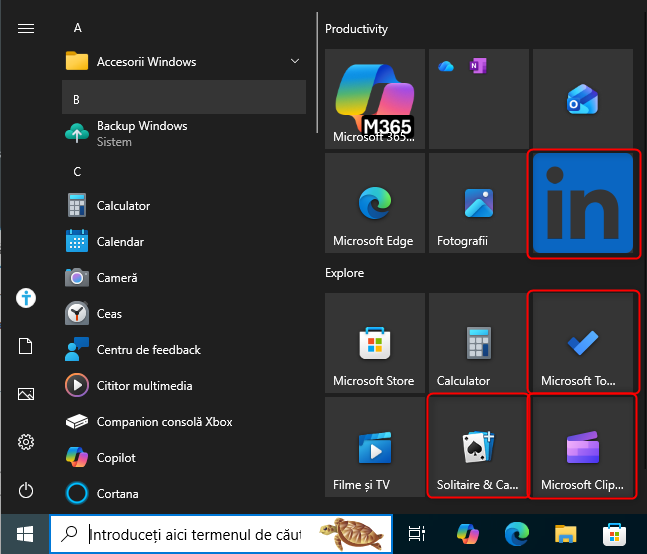Launch Copilot from the app list
Screen dimensions: 647x554
click(184, 457)
